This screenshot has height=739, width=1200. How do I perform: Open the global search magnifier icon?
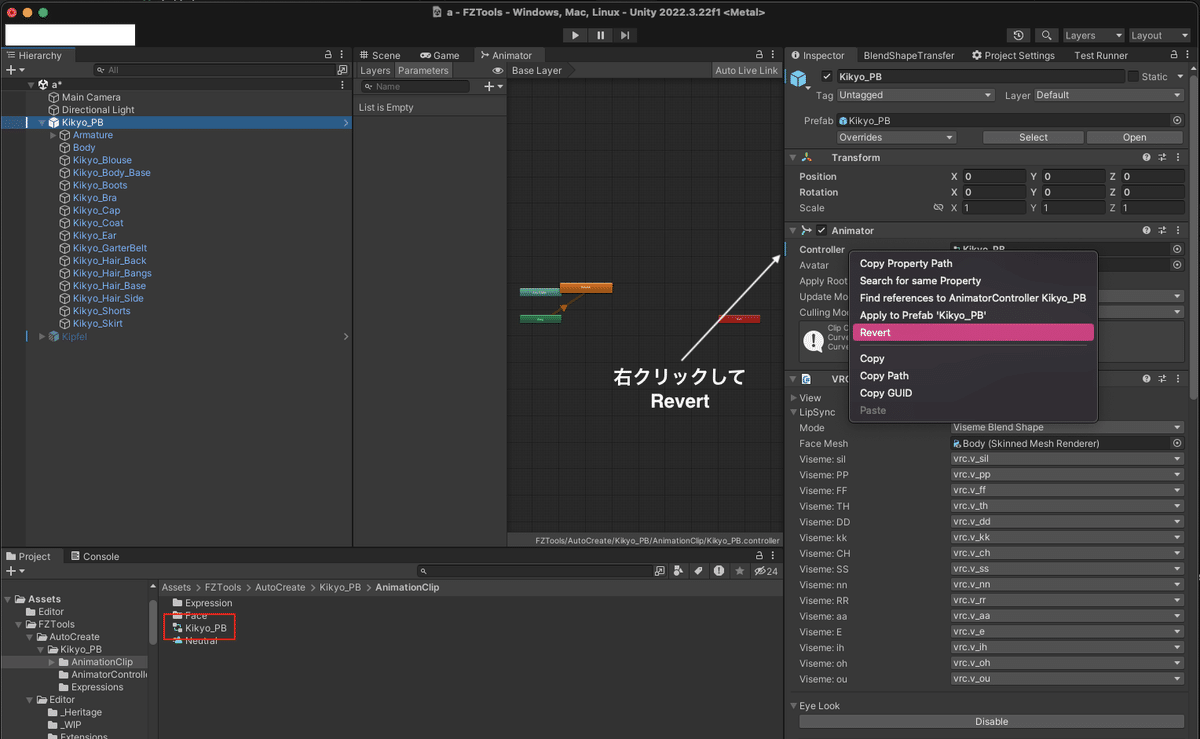click(x=1047, y=35)
